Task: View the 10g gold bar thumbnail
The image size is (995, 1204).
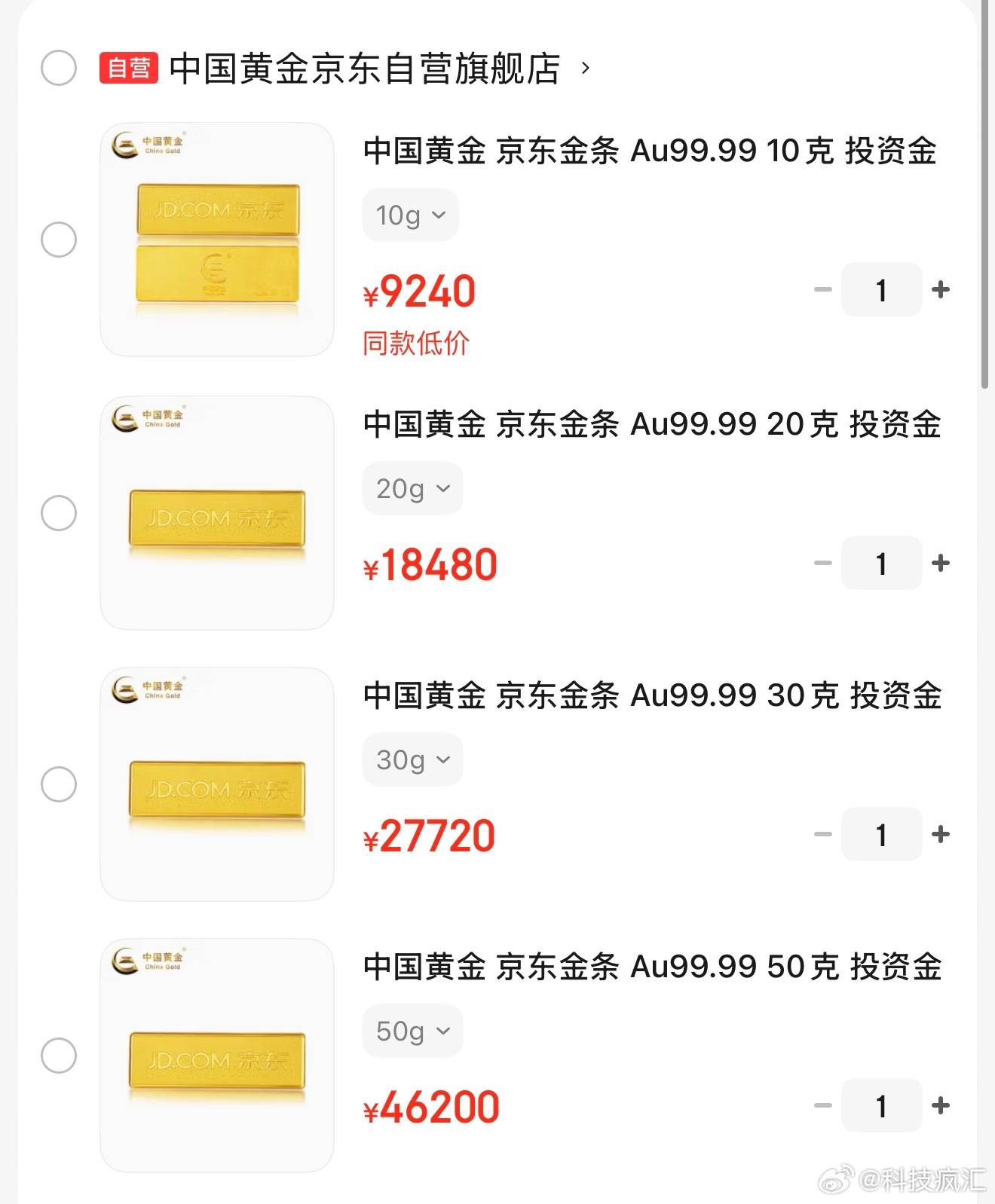Action: click(217, 240)
